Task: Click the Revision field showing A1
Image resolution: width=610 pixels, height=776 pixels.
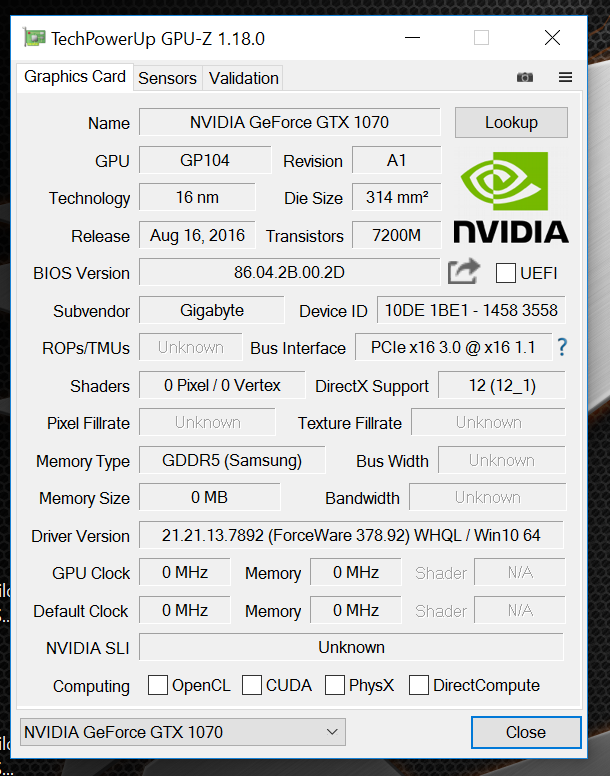Action: [396, 160]
